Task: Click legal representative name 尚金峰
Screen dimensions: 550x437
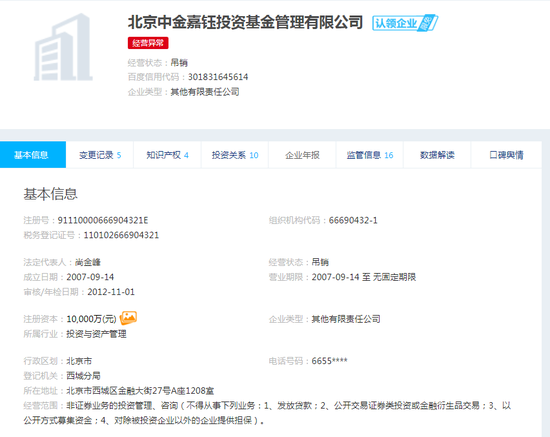Action: coord(88,262)
